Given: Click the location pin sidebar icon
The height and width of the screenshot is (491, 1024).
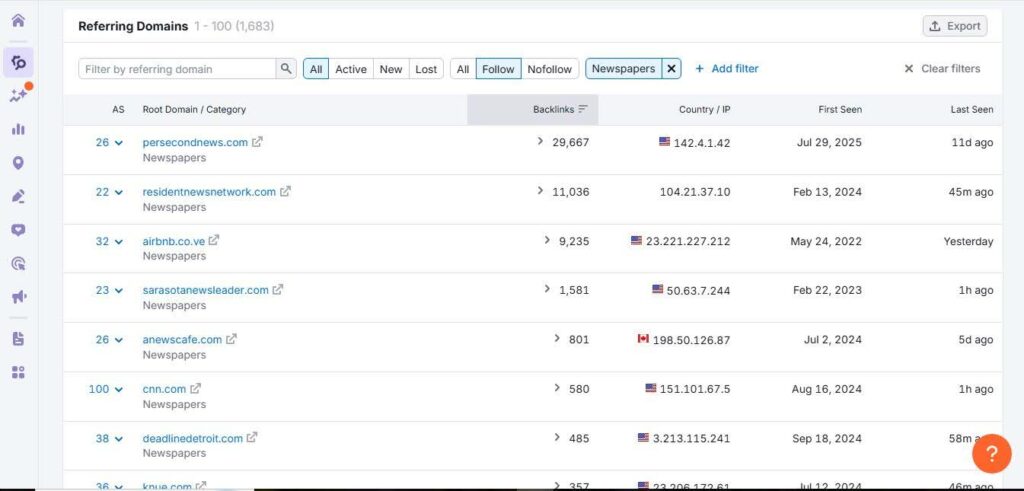Looking at the screenshot, I should click(x=18, y=163).
